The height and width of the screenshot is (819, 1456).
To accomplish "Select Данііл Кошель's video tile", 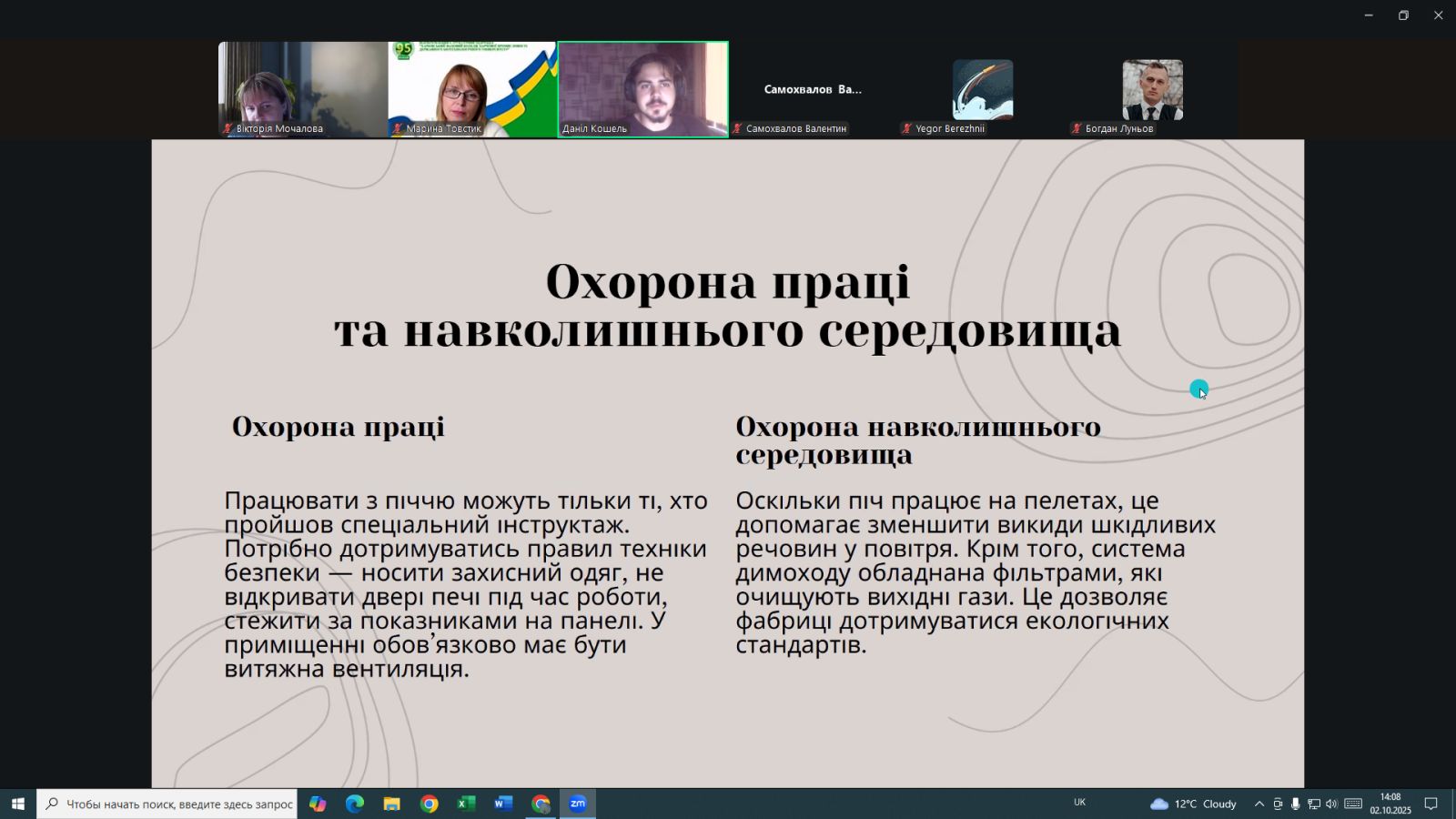I will pyautogui.click(x=642, y=89).
